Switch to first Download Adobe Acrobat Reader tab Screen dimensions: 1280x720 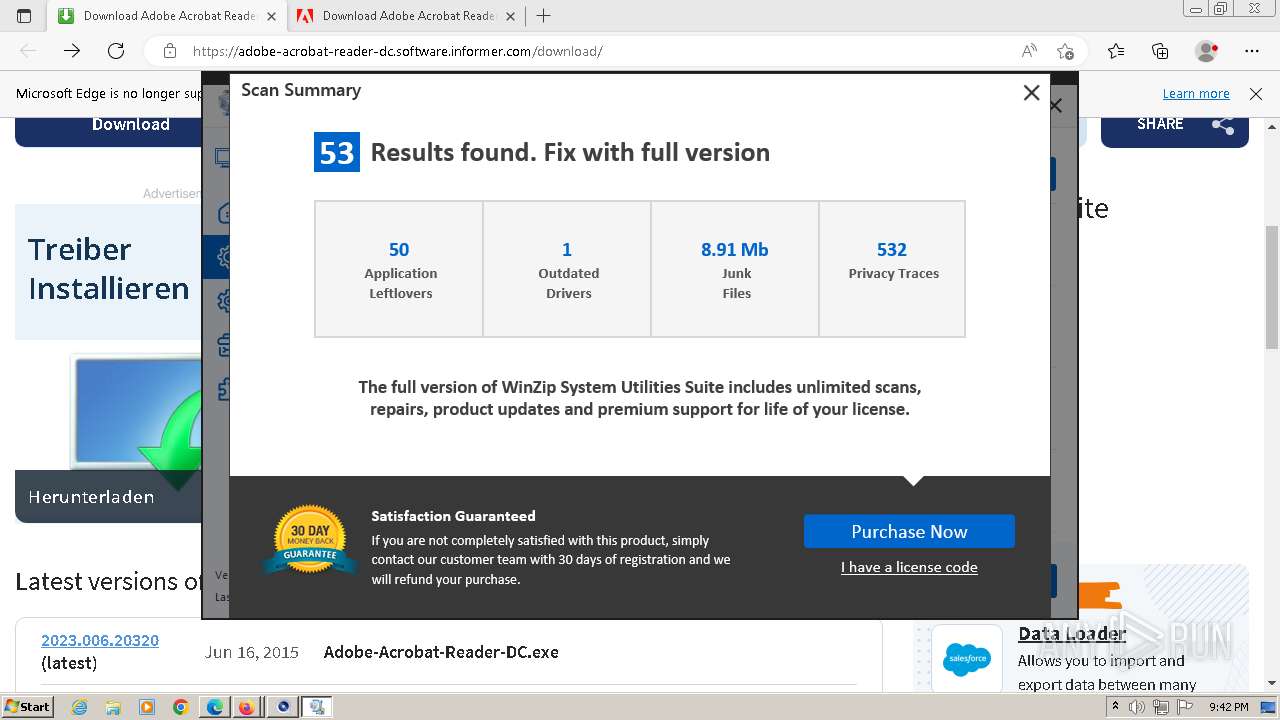click(x=168, y=16)
